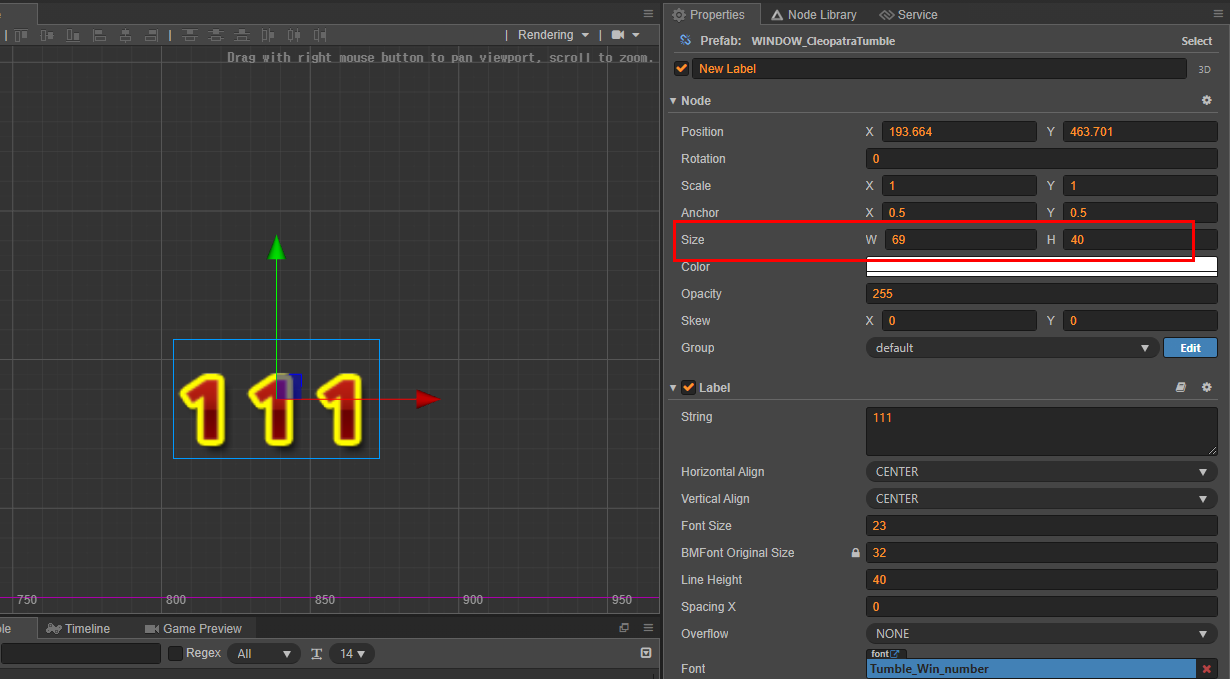The width and height of the screenshot is (1230, 679).
Task: Open the scene panel hamburger menu
Action: [648, 13]
